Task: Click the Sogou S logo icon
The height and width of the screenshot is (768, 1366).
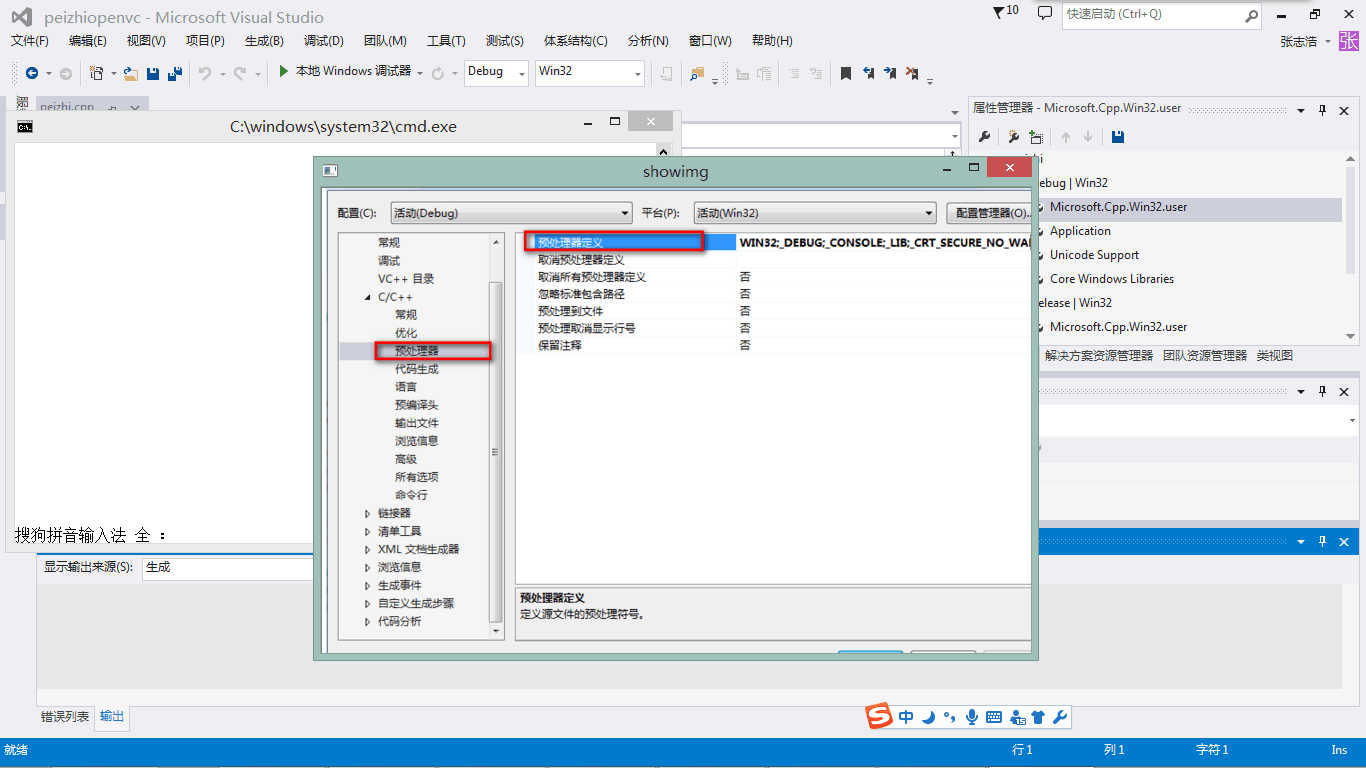Action: click(878, 716)
